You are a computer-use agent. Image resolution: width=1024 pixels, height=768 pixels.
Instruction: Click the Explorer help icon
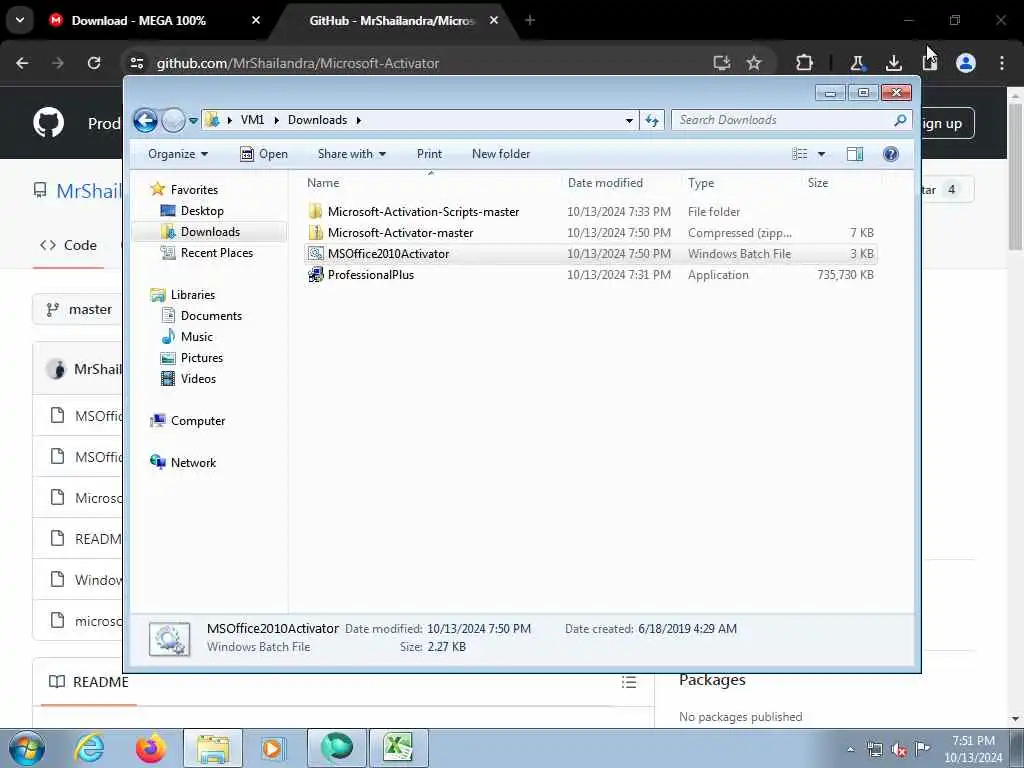point(891,154)
